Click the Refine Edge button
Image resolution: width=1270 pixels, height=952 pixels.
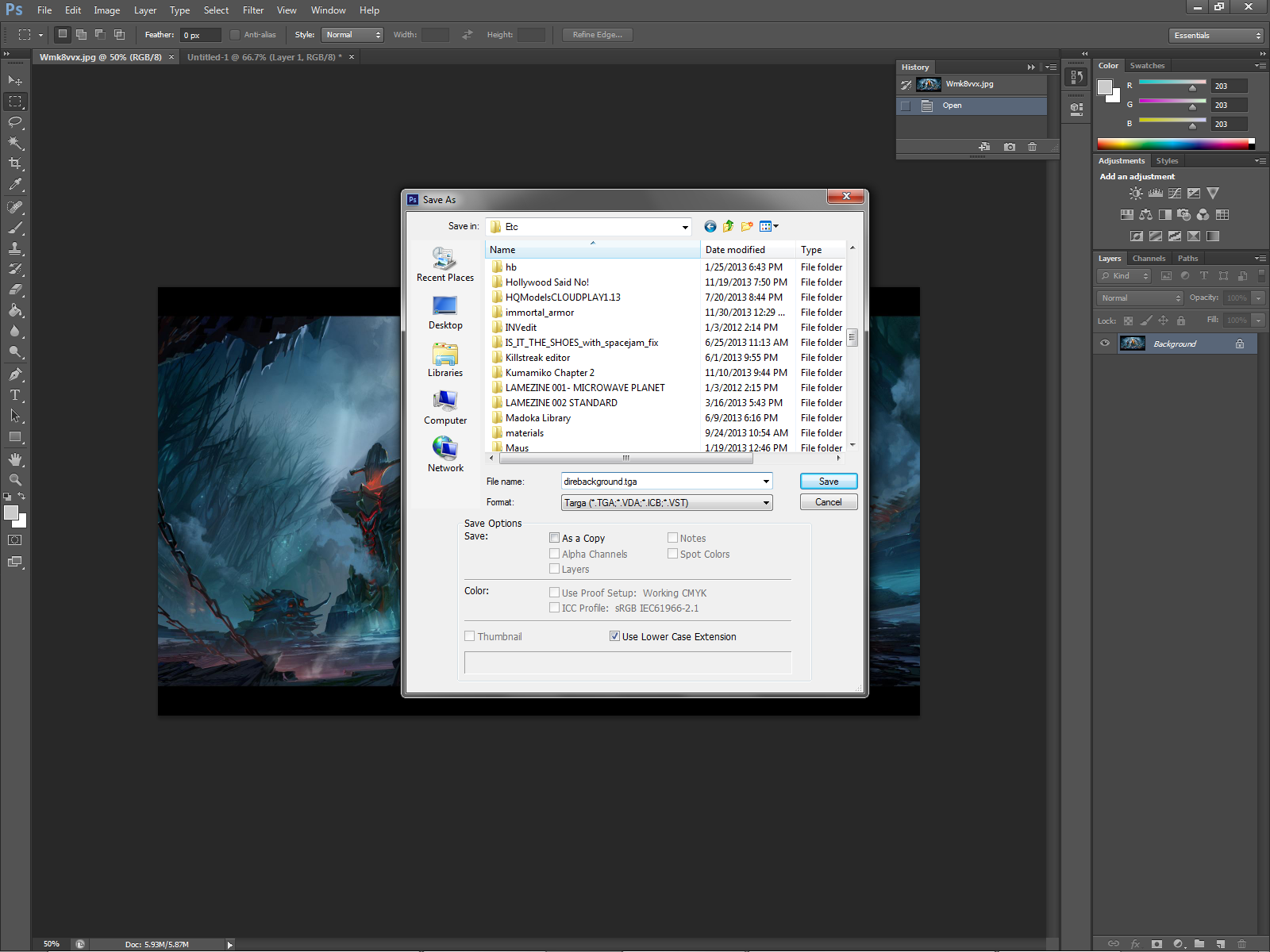coord(598,35)
